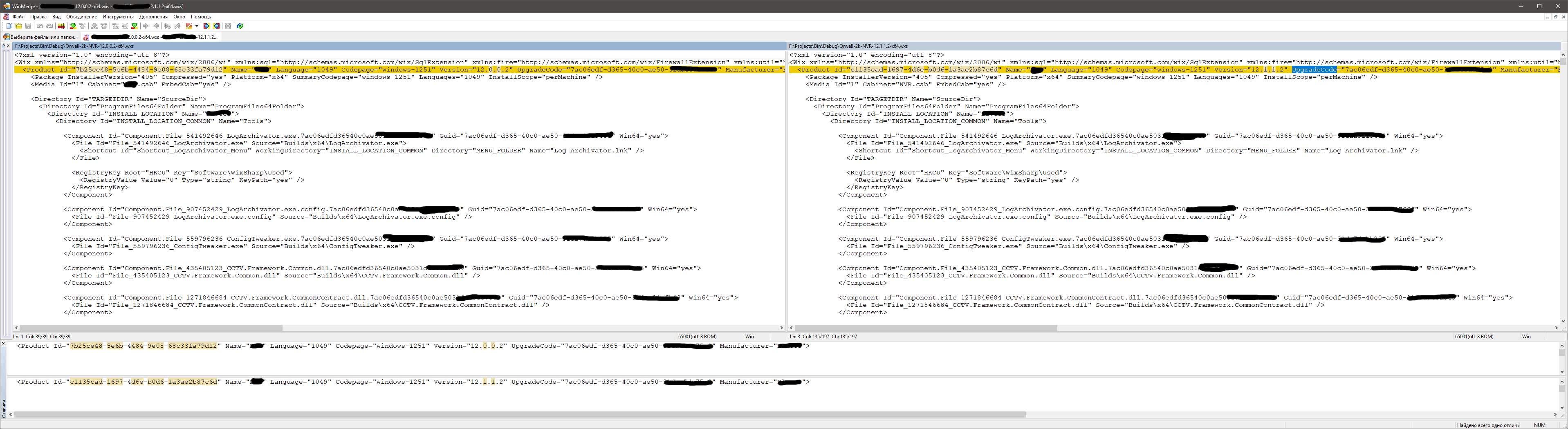Click the right arrow of the left pane scrollbar
This screenshot has height=429, width=1568.
coord(782,328)
